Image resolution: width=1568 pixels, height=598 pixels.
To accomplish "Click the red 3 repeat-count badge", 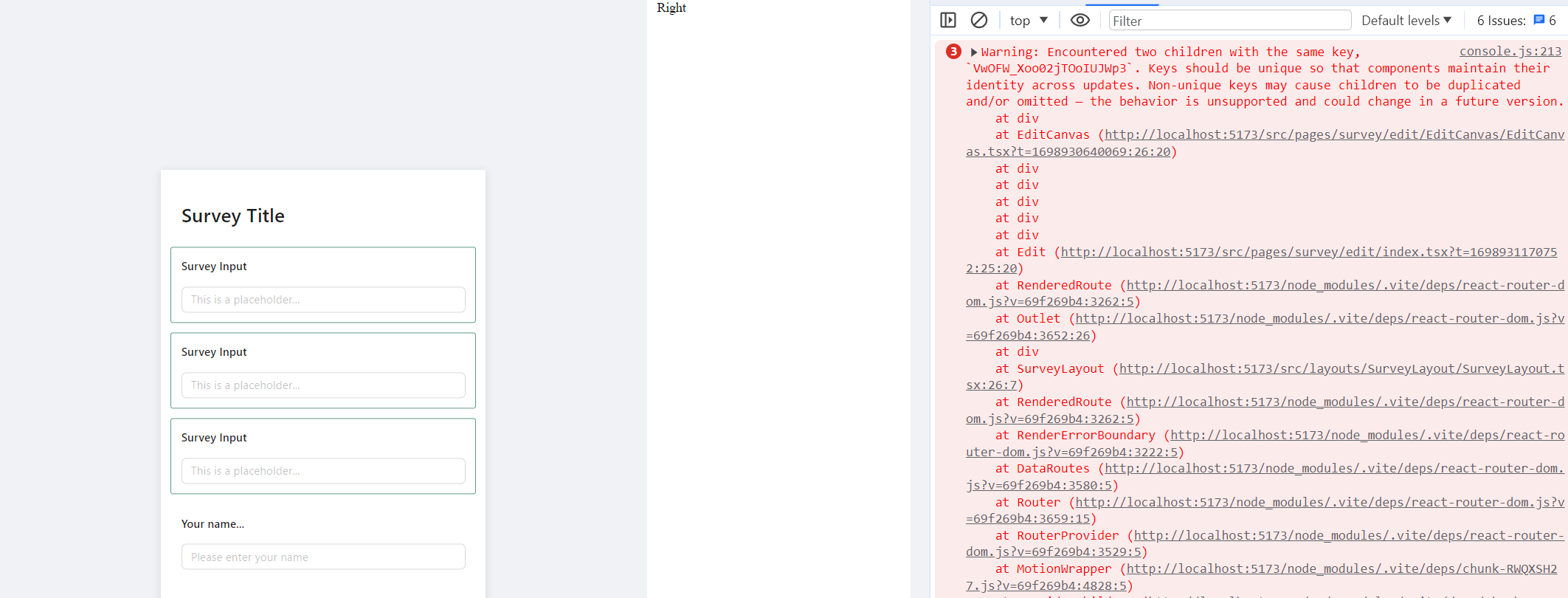I will pos(953,52).
